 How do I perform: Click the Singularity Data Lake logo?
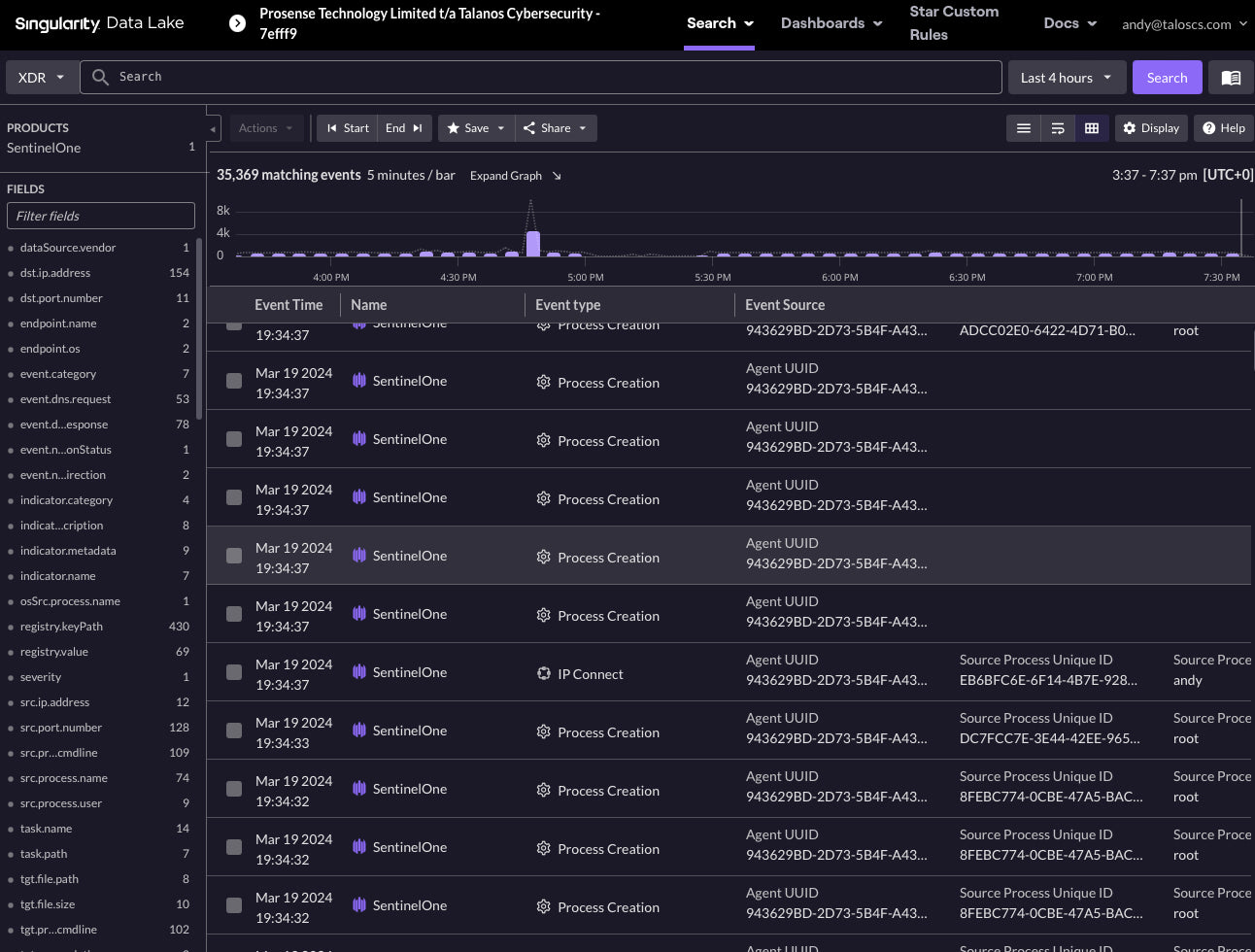point(99,23)
